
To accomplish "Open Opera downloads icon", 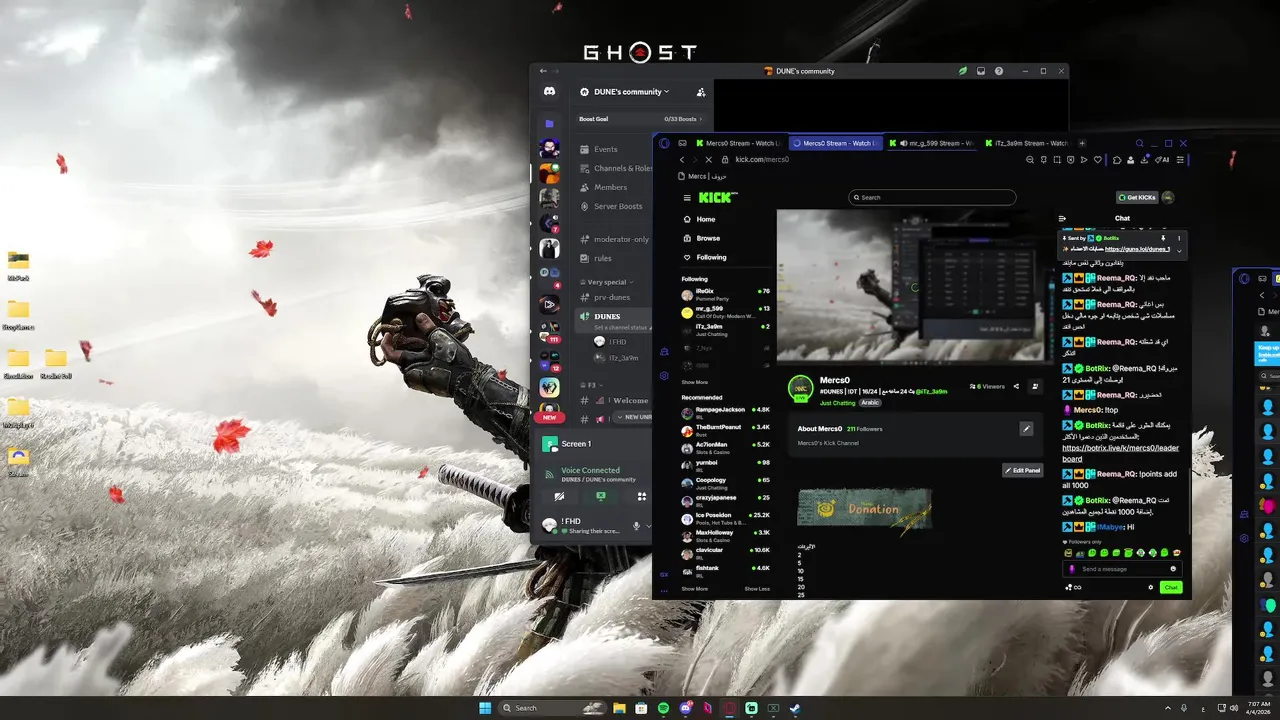I will pos(1144,159).
